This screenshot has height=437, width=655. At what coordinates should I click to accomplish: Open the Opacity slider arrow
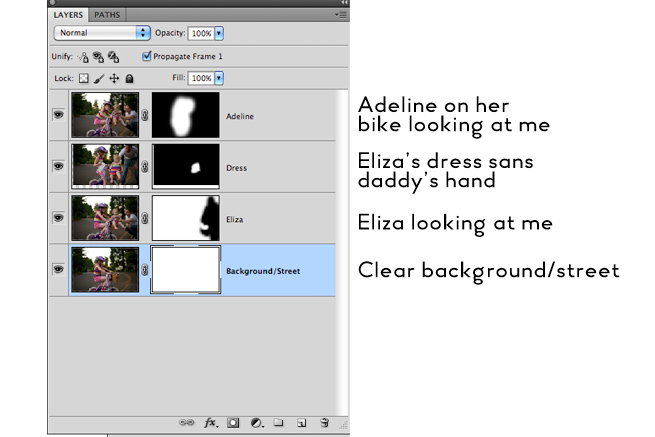click(x=219, y=33)
